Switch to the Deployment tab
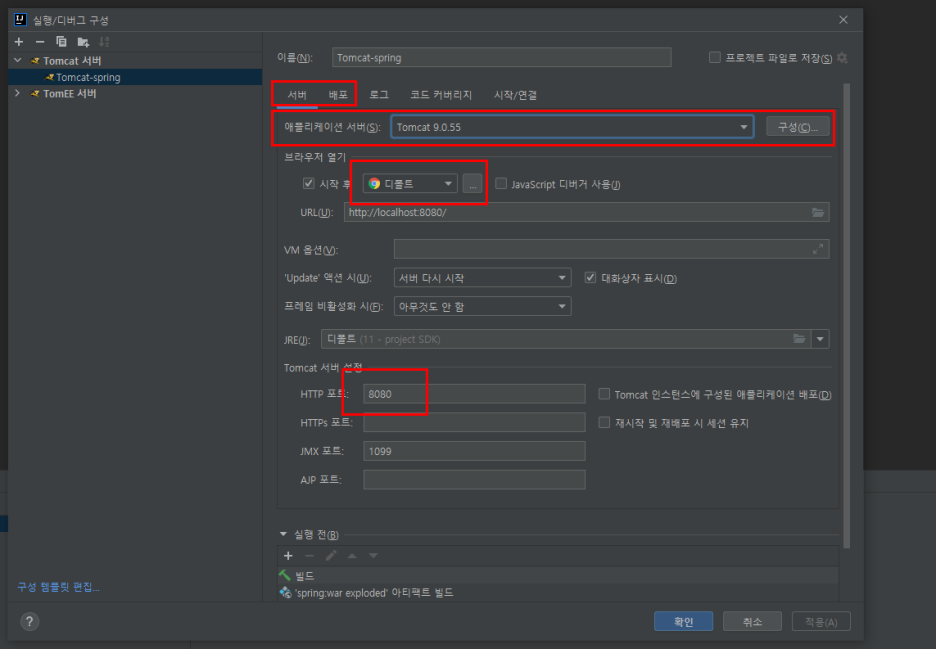 click(338, 95)
